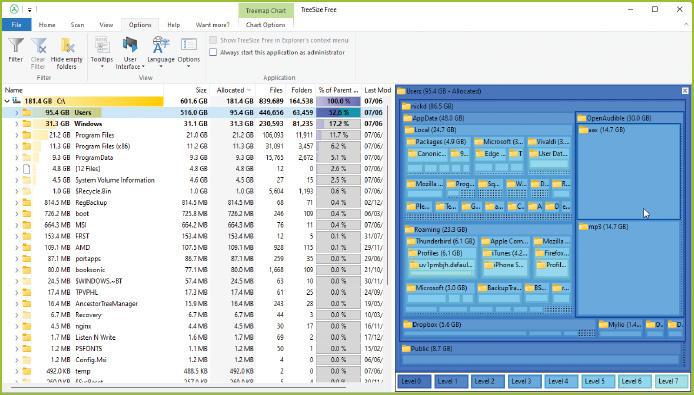This screenshot has width=694, height=395.
Task: Expand the Program Files (x86) row
Action: (x=17, y=146)
